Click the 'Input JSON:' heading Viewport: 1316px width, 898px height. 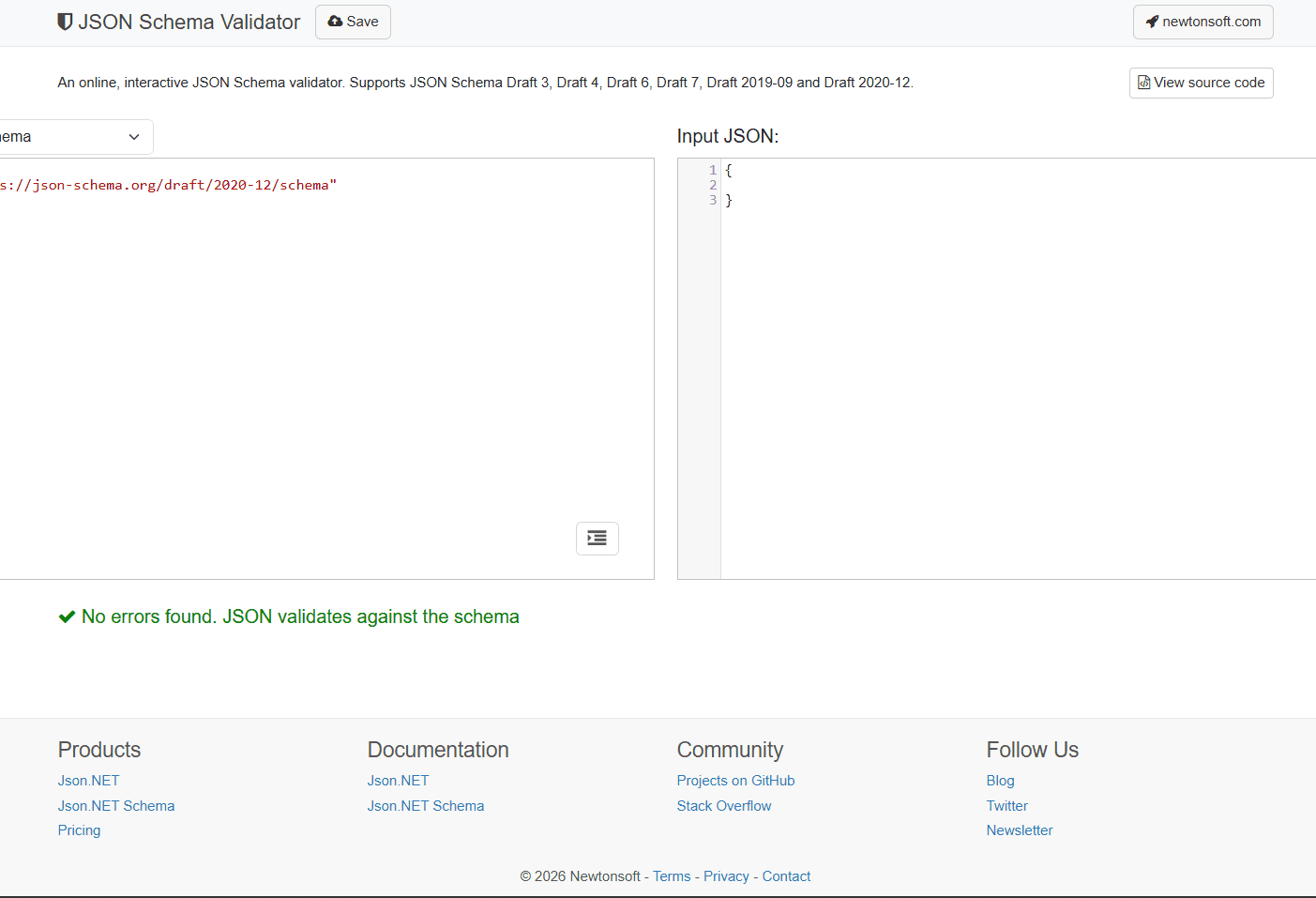tap(728, 136)
